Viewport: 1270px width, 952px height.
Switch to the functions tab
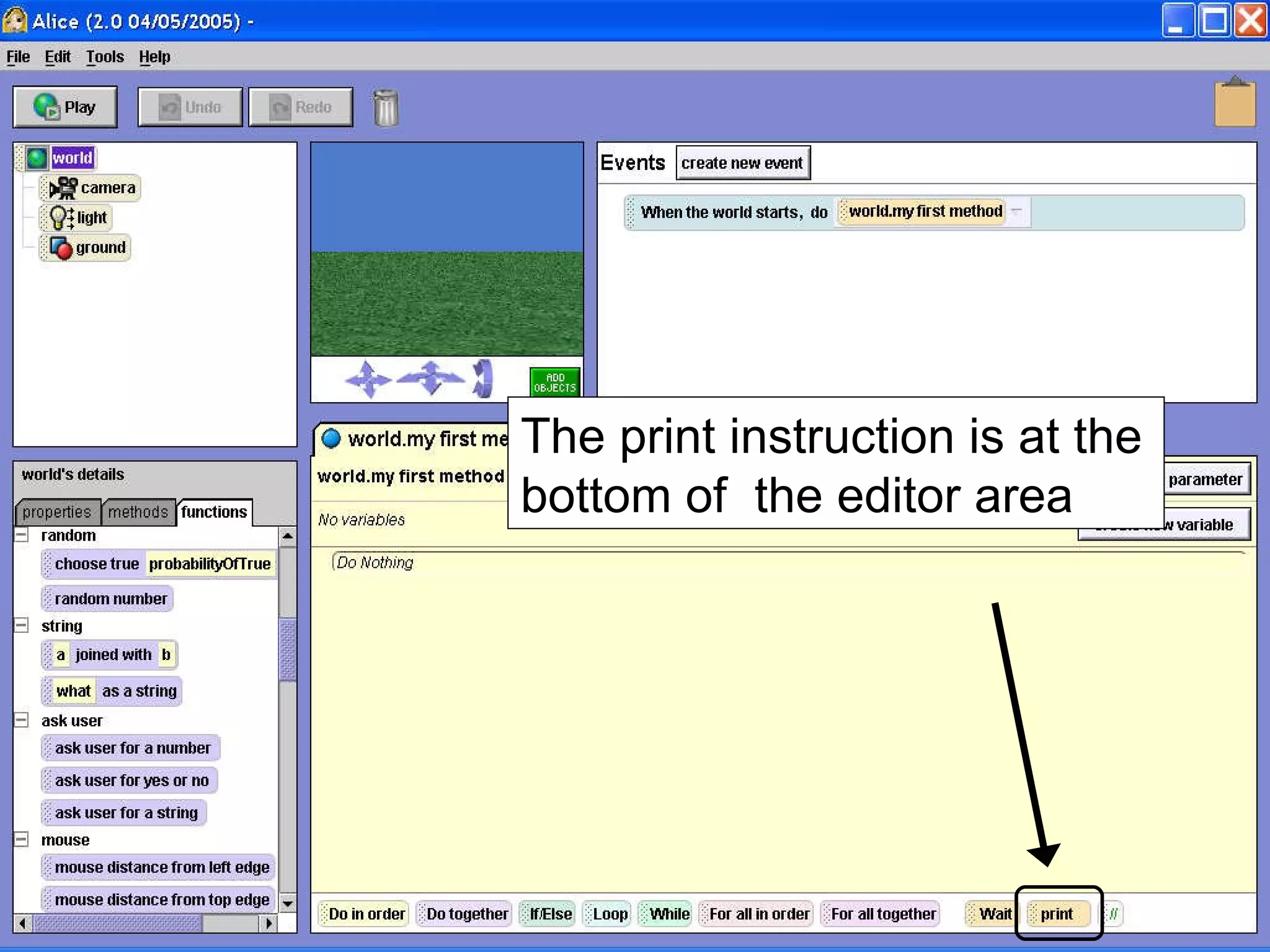pyautogui.click(x=214, y=512)
